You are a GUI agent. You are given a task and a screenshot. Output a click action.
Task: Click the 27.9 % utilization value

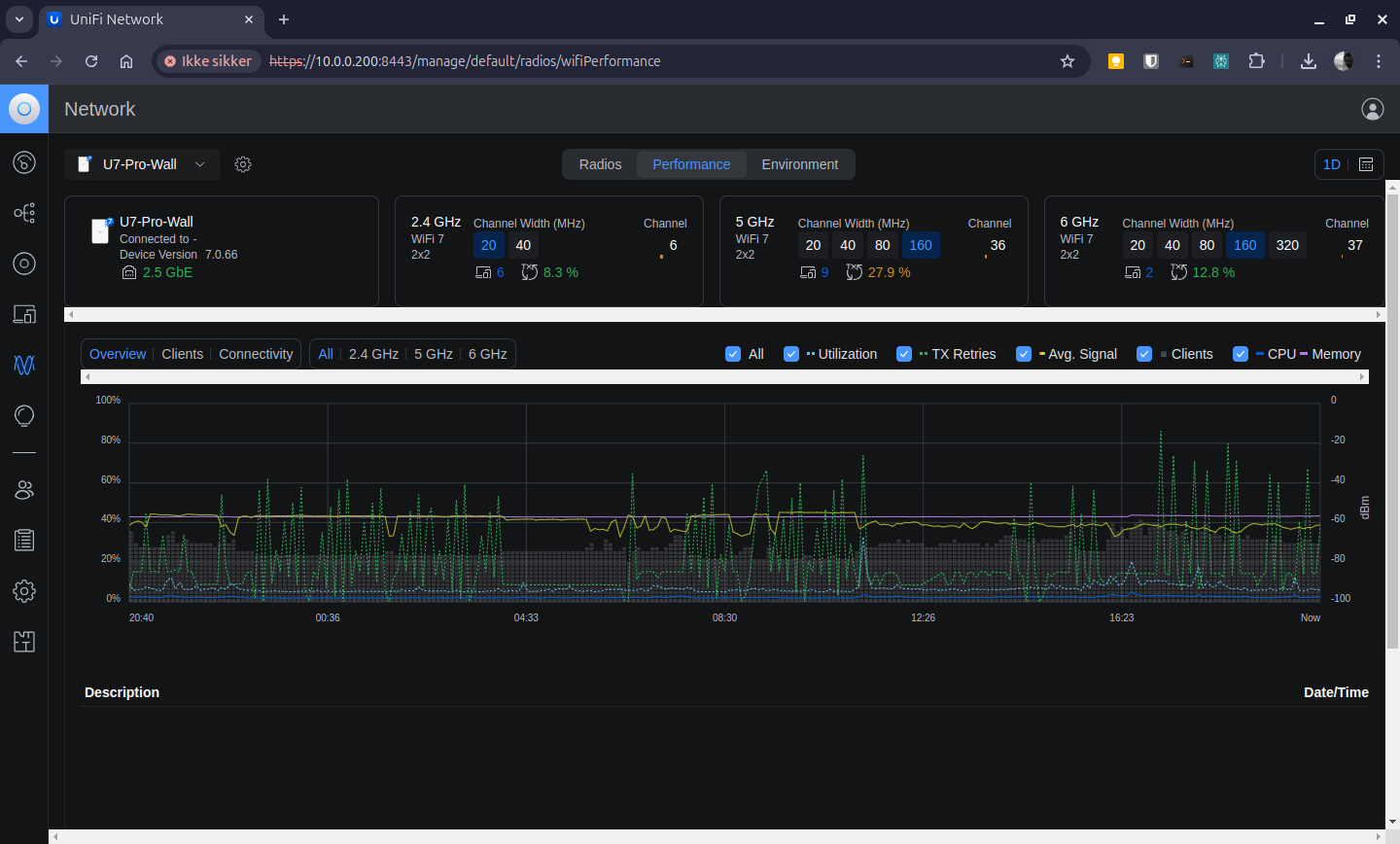tap(890, 272)
